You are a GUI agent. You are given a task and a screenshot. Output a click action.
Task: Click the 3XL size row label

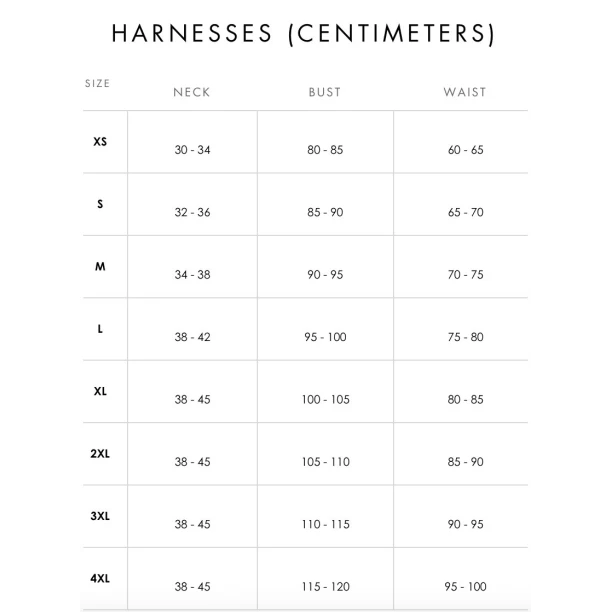pos(100,516)
